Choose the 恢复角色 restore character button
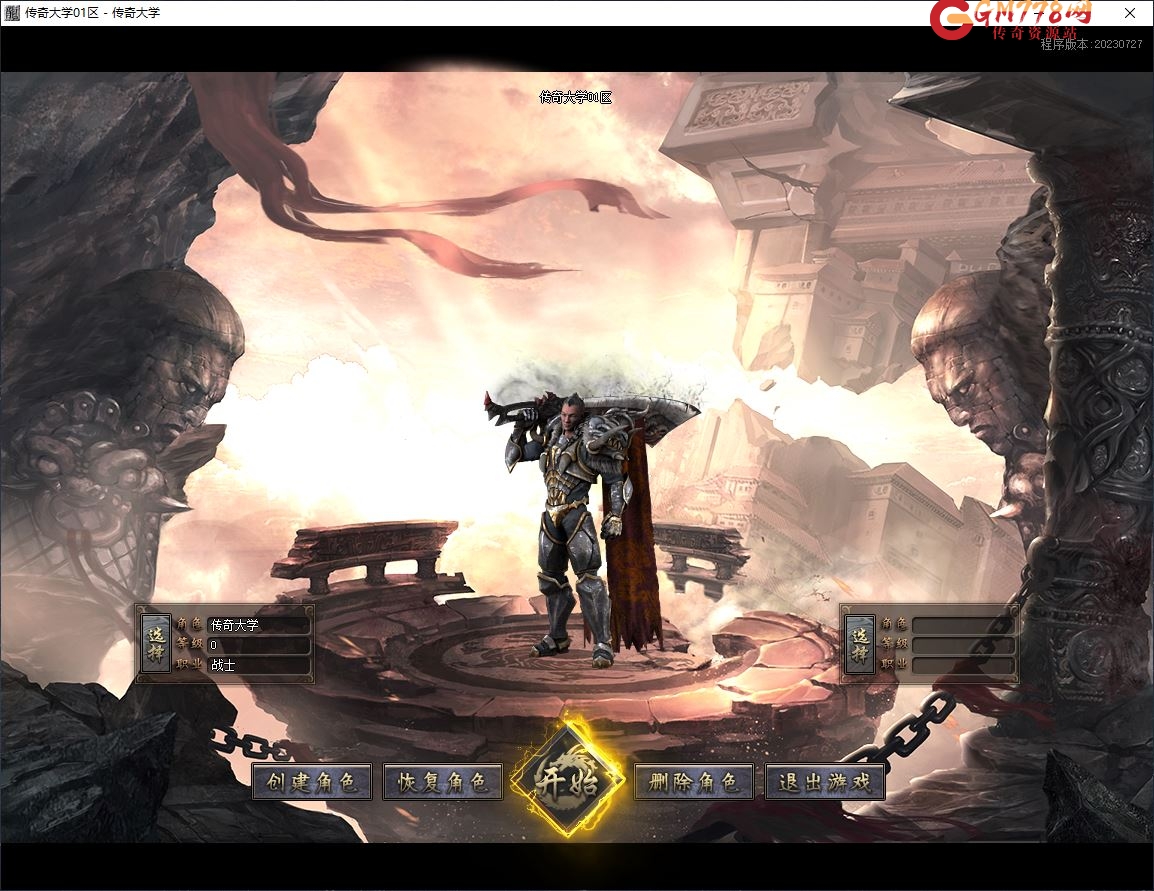 click(x=443, y=781)
